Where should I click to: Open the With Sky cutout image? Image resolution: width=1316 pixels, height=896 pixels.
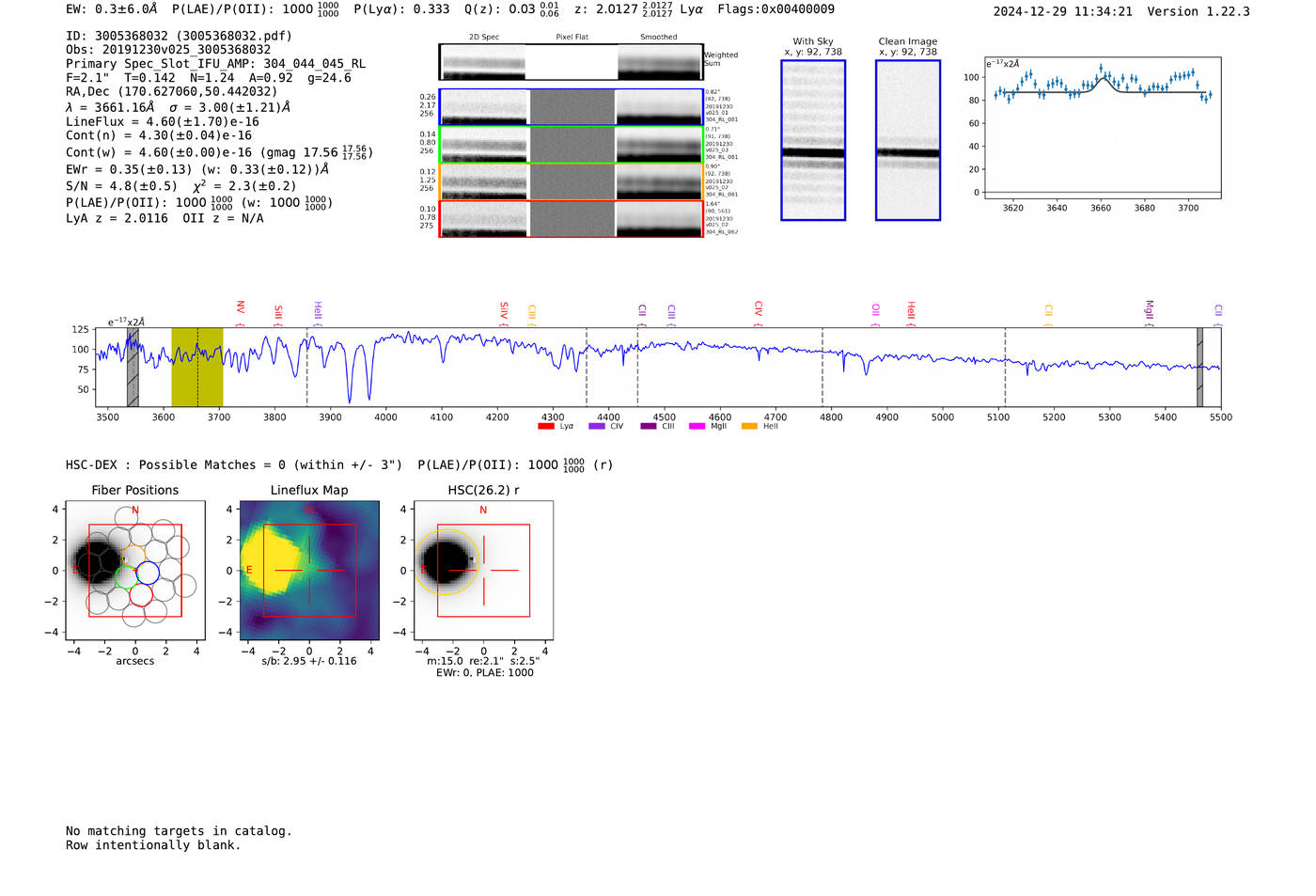pos(813,140)
